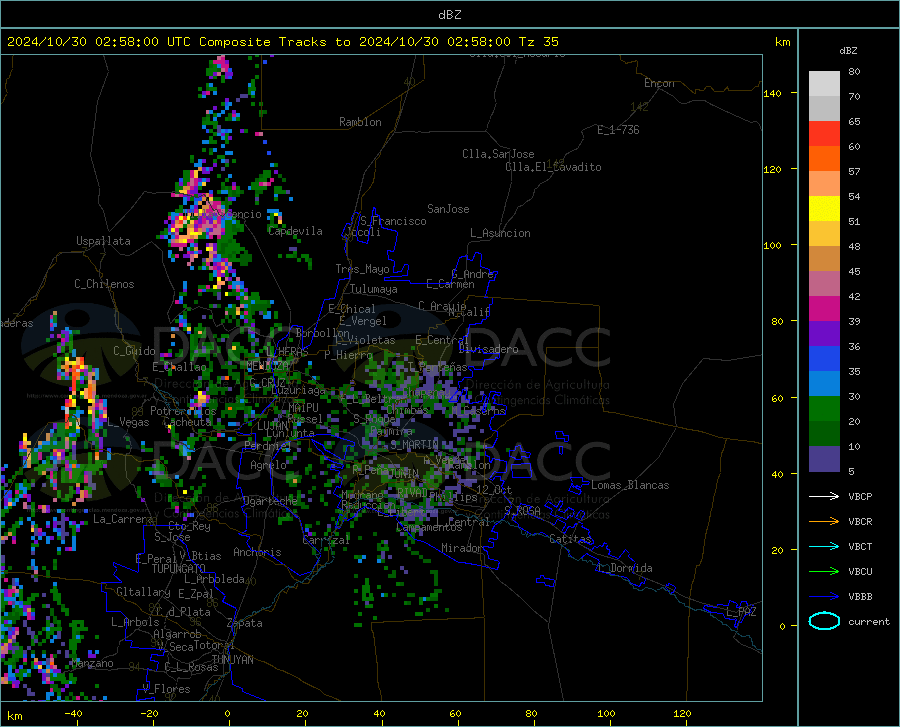Image resolution: width=900 pixels, height=727 pixels.
Task: Click the UTC Composite Tracks timestamp header
Action: coord(282,42)
